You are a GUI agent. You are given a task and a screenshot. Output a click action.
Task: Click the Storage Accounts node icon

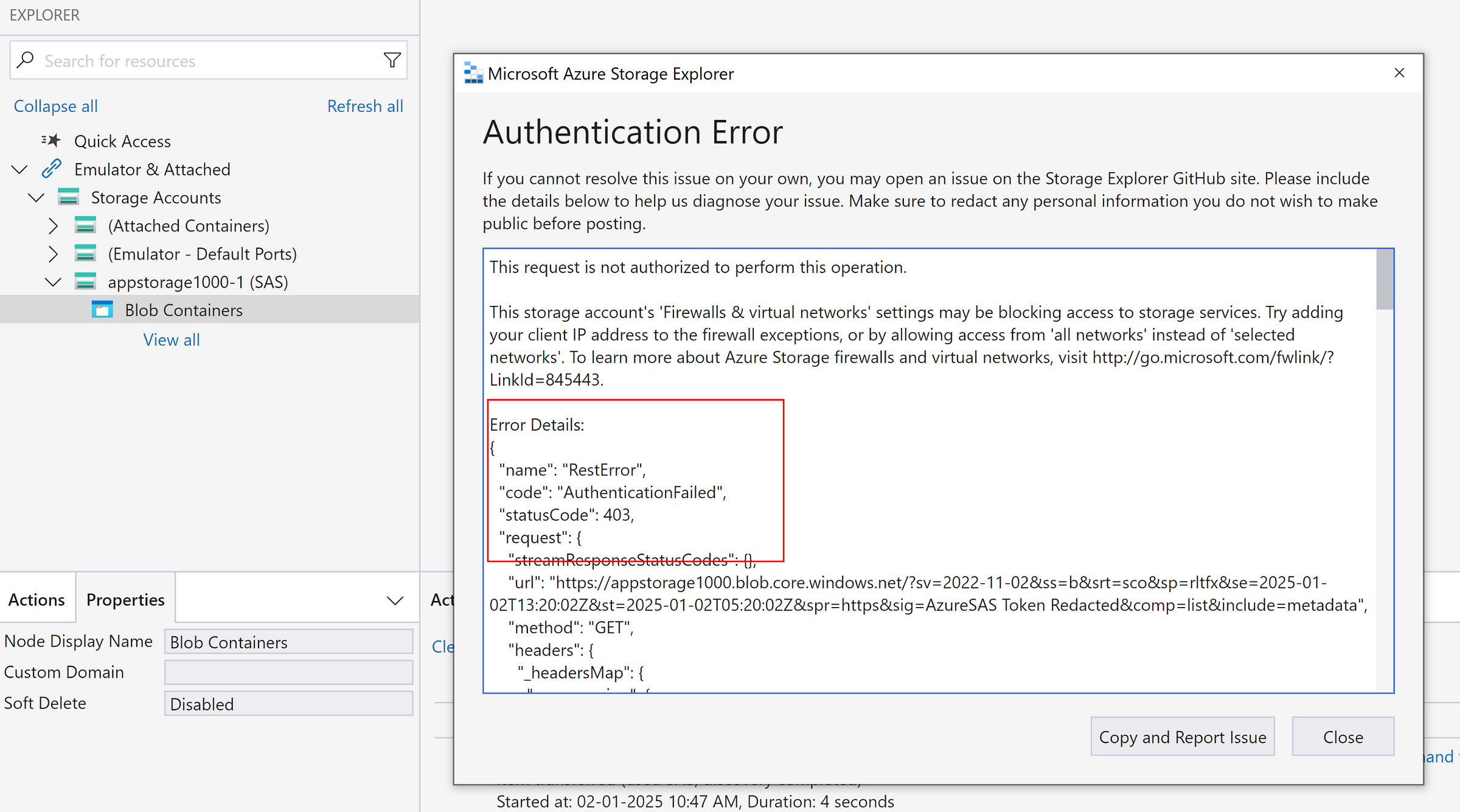click(69, 197)
